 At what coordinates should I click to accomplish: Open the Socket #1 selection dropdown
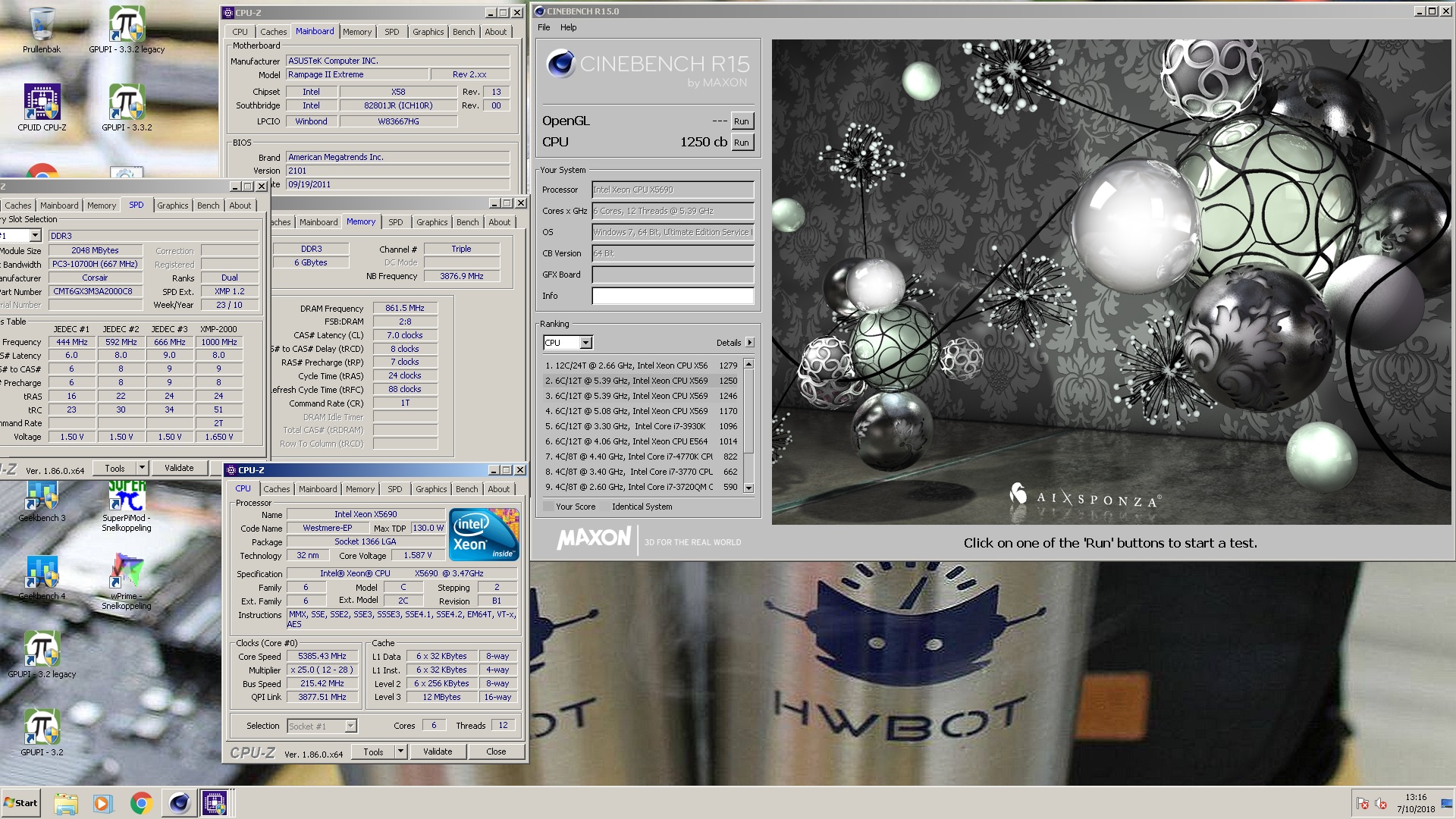(x=350, y=726)
